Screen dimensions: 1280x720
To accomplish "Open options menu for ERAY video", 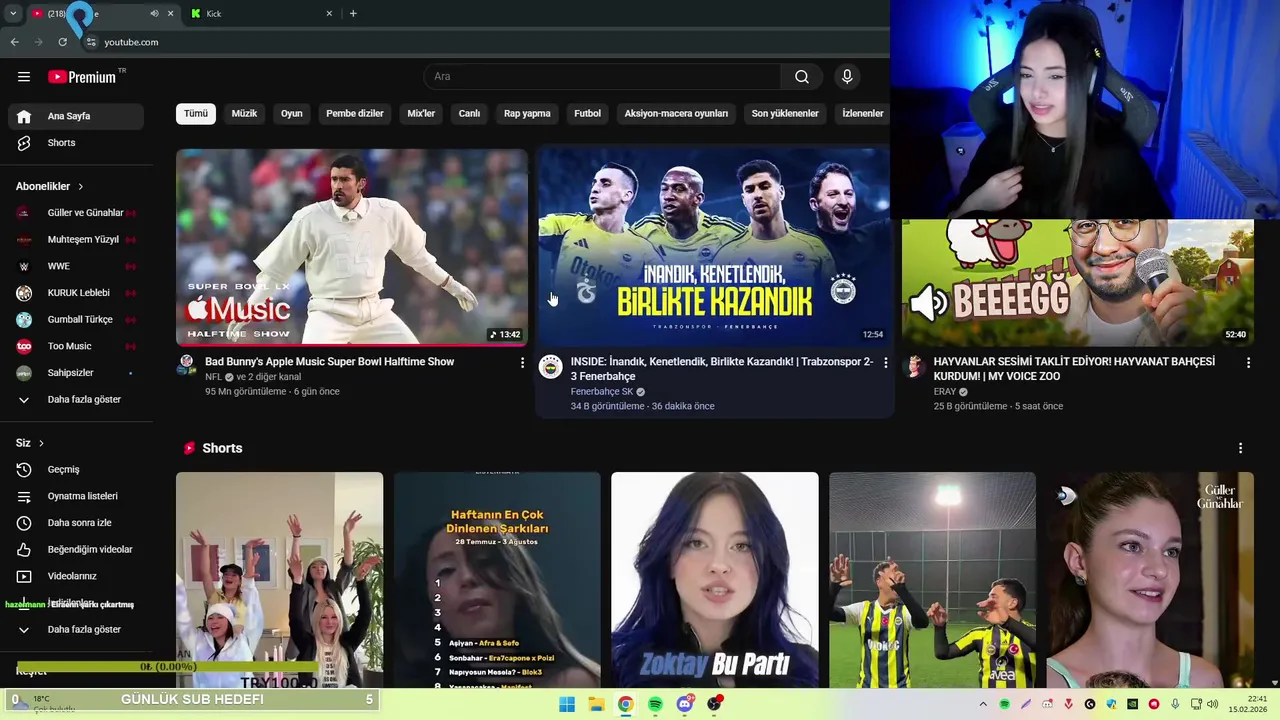I will point(1248,363).
